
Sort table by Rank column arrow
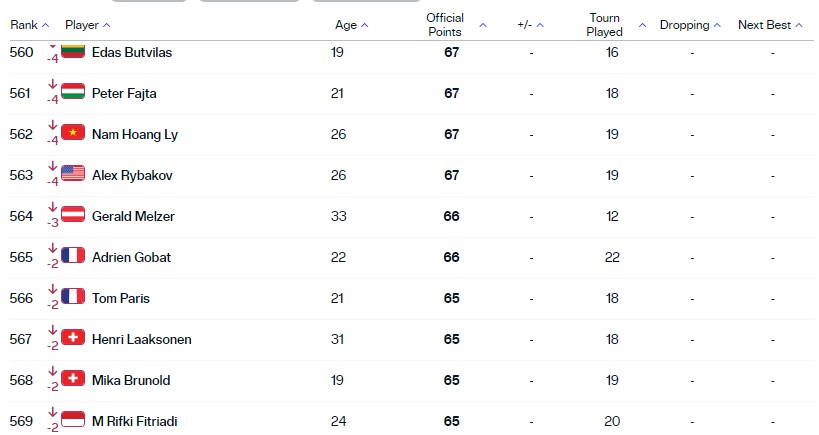click(45, 25)
